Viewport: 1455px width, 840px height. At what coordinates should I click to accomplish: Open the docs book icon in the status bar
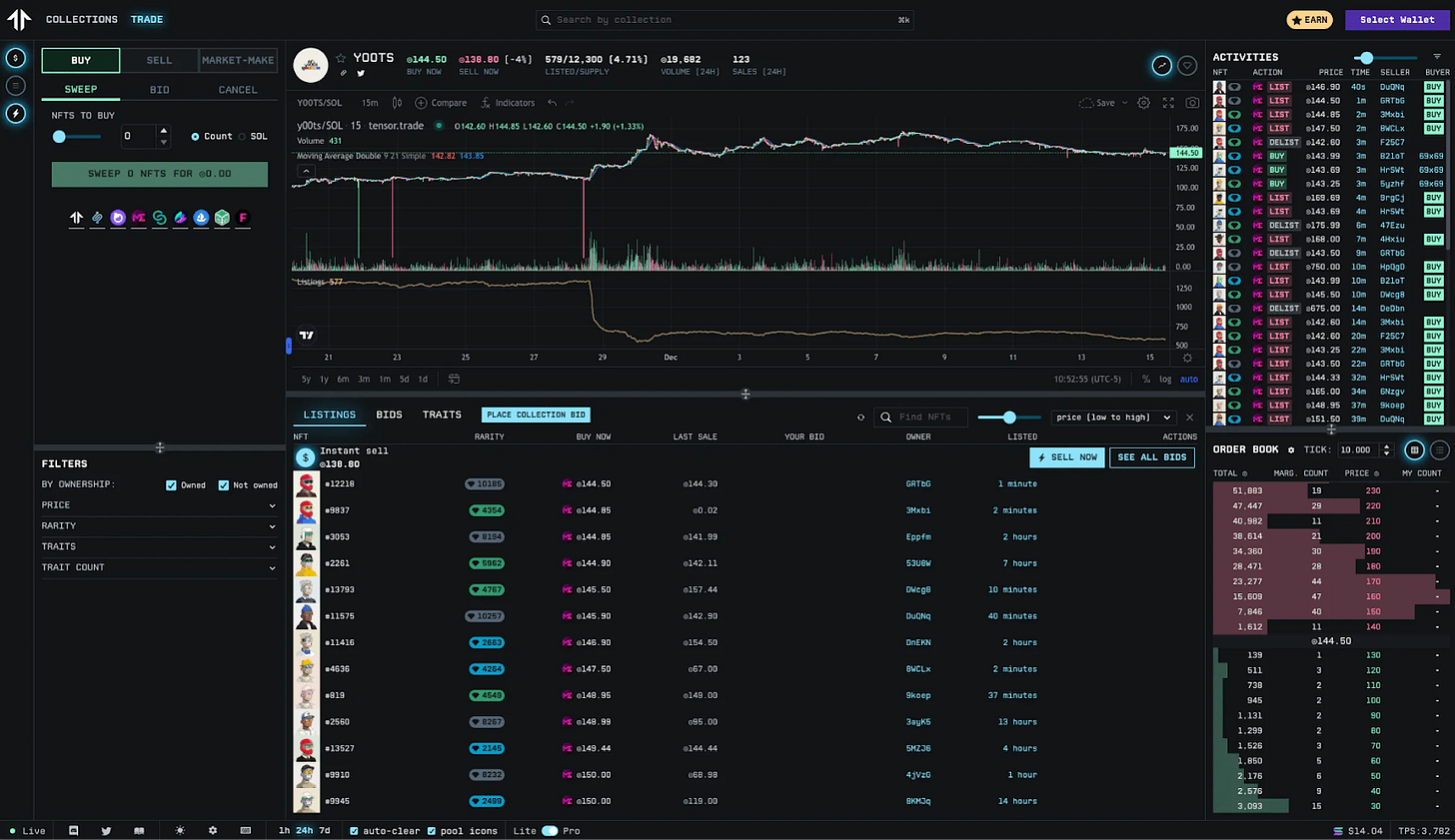coord(139,831)
